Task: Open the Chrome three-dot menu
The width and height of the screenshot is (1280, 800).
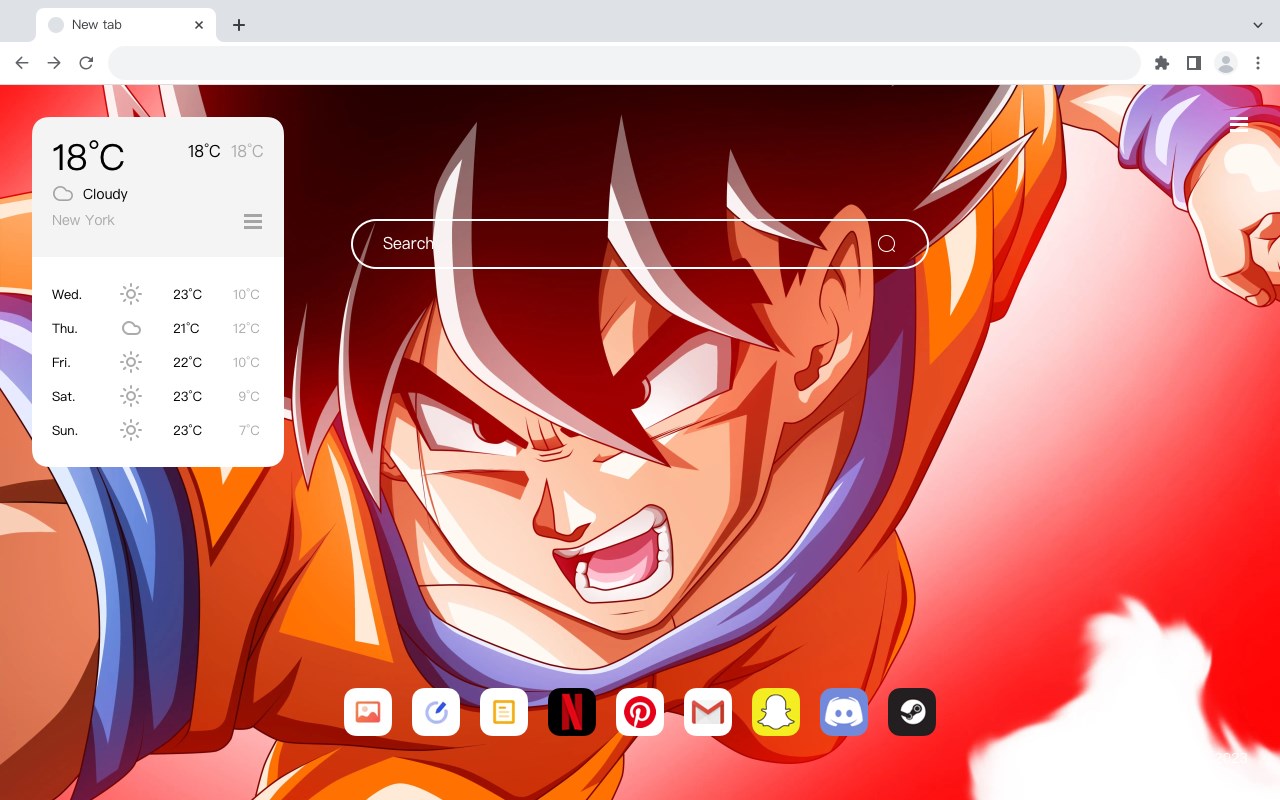Action: [1258, 63]
